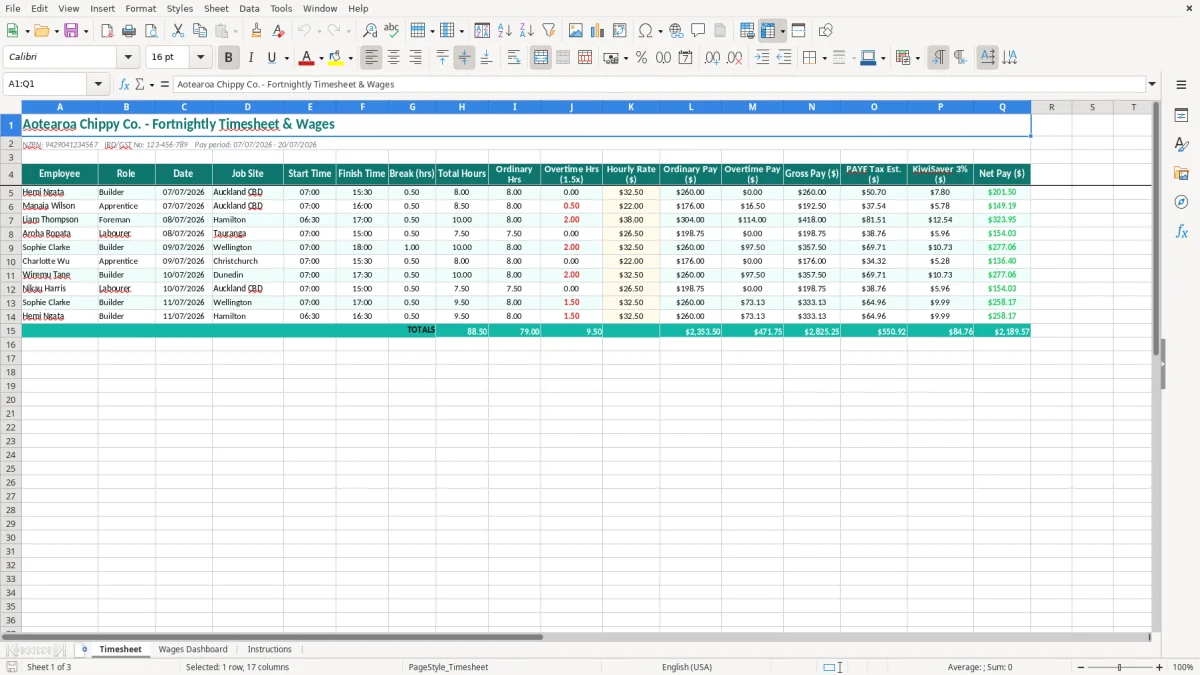The image size is (1200, 675).
Task: Open the Borders dropdown arrow
Action: [x=824, y=58]
